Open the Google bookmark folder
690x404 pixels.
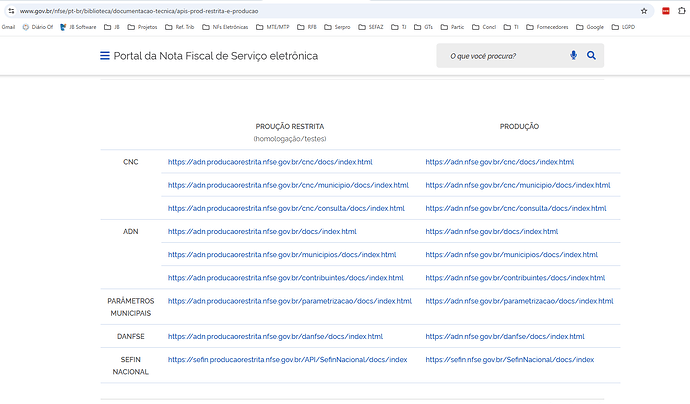click(x=592, y=26)
